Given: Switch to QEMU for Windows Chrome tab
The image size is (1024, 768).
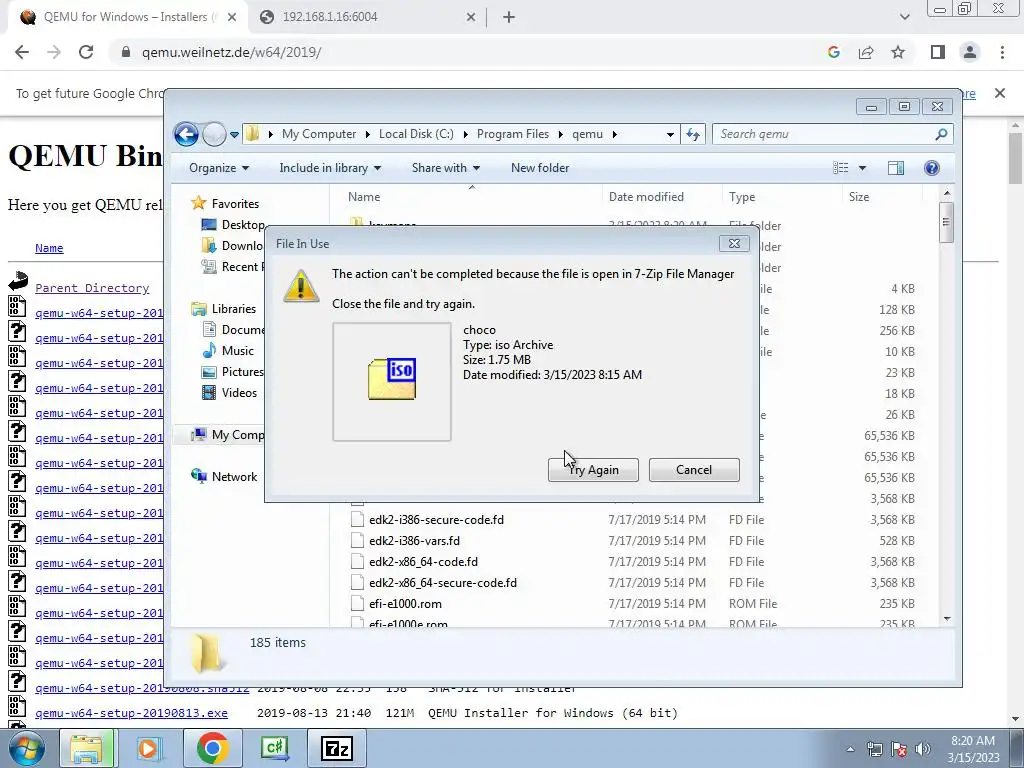Looking at the screenshot, I should (127, 17).
